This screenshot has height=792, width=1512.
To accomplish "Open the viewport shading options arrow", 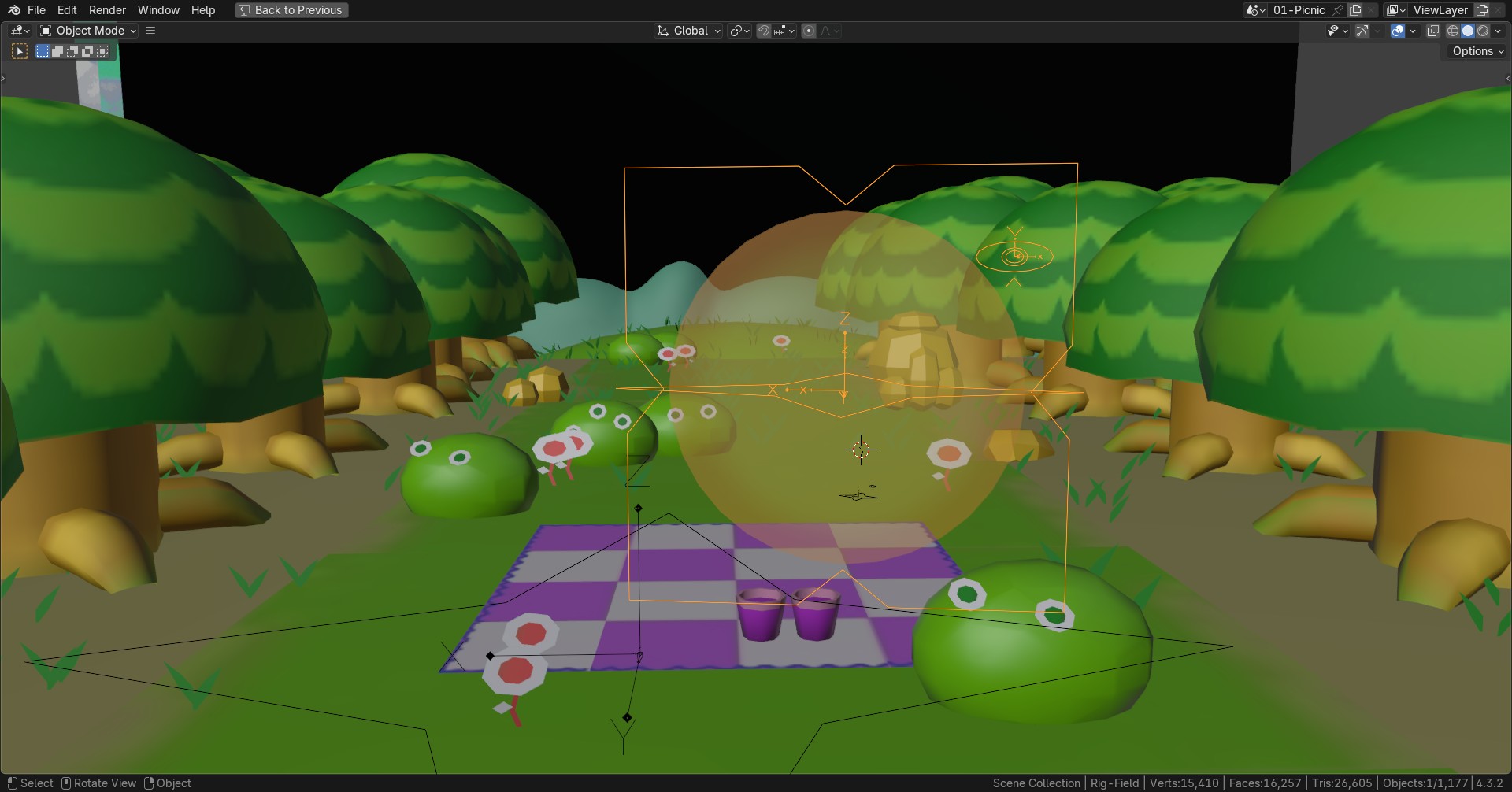I will tap(1499, 31).
